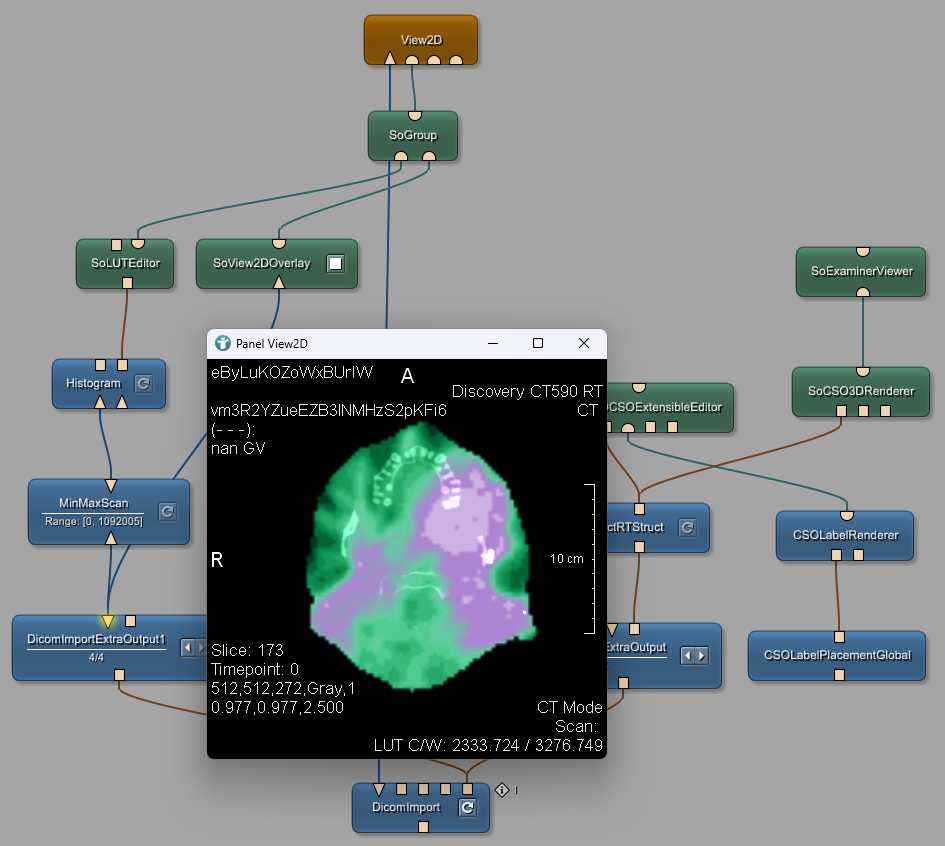
Task: Select the SoGroup module node
Action: 412,135
